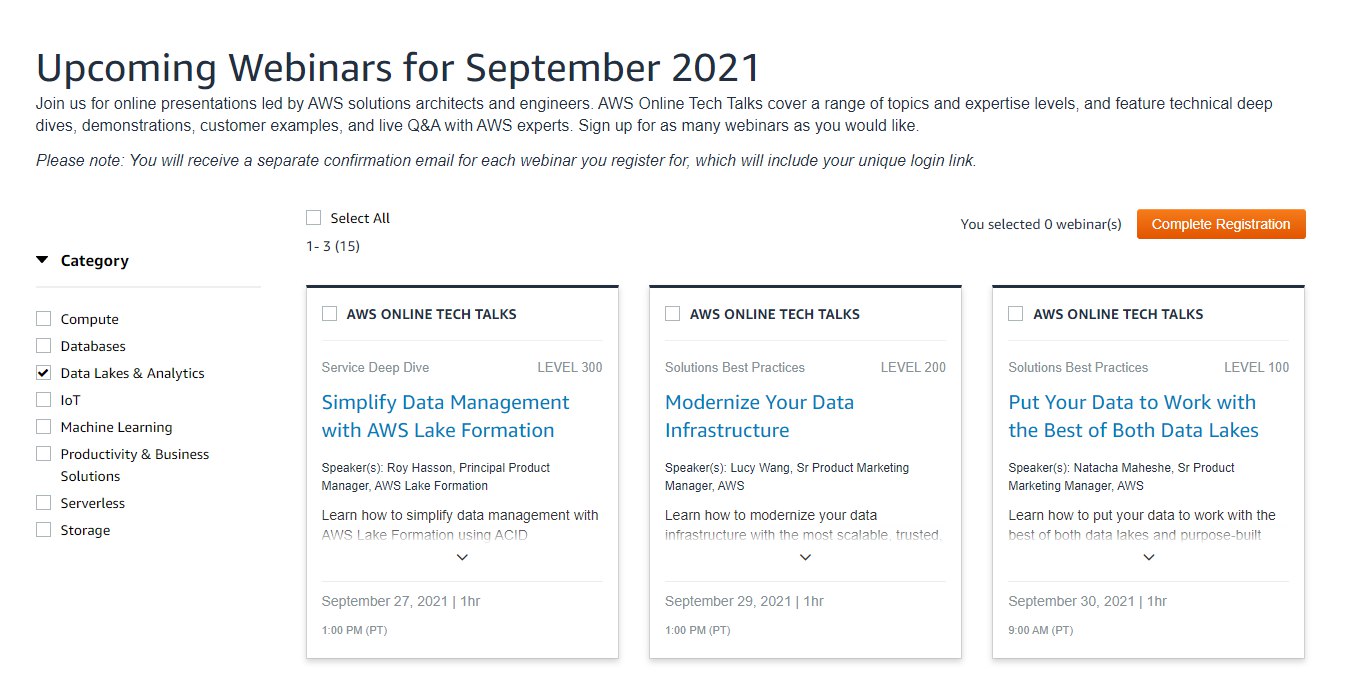Viewport: 1370px width, 694px height.
Task: Tick the Databases category checkbox
Action: [43, 346]
